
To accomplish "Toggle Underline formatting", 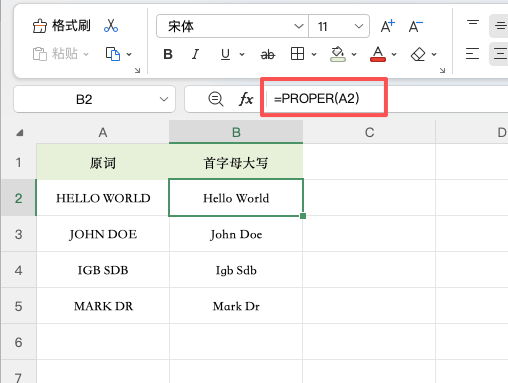I will coord(225,54).
